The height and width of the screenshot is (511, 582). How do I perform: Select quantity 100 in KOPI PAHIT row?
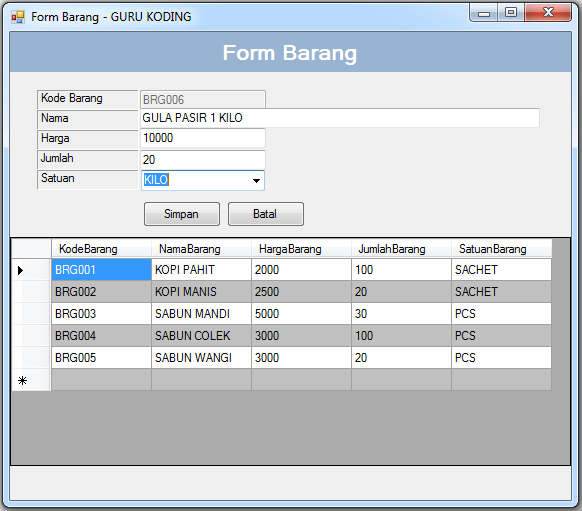tap(402, 269)
